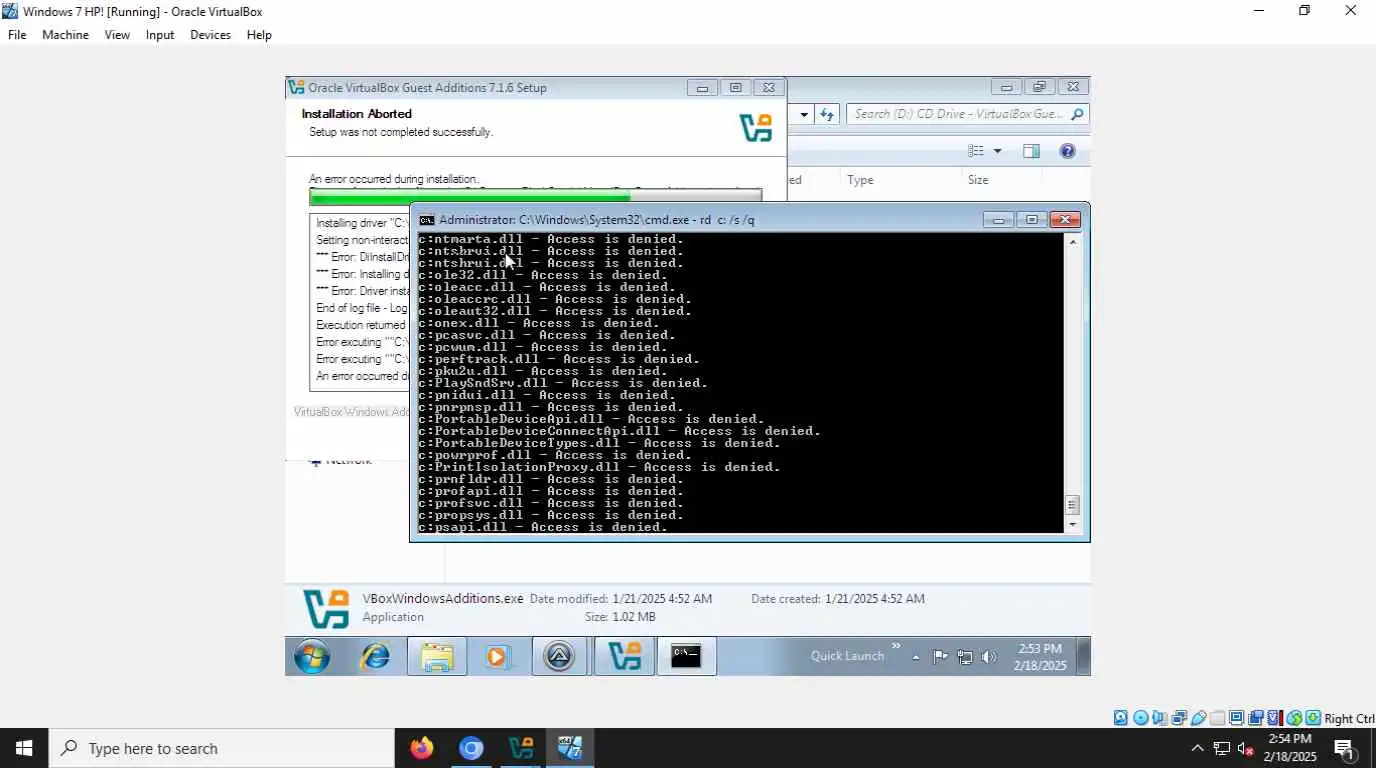Open Windows Explorer folder icon in guest taskbar

437,657
